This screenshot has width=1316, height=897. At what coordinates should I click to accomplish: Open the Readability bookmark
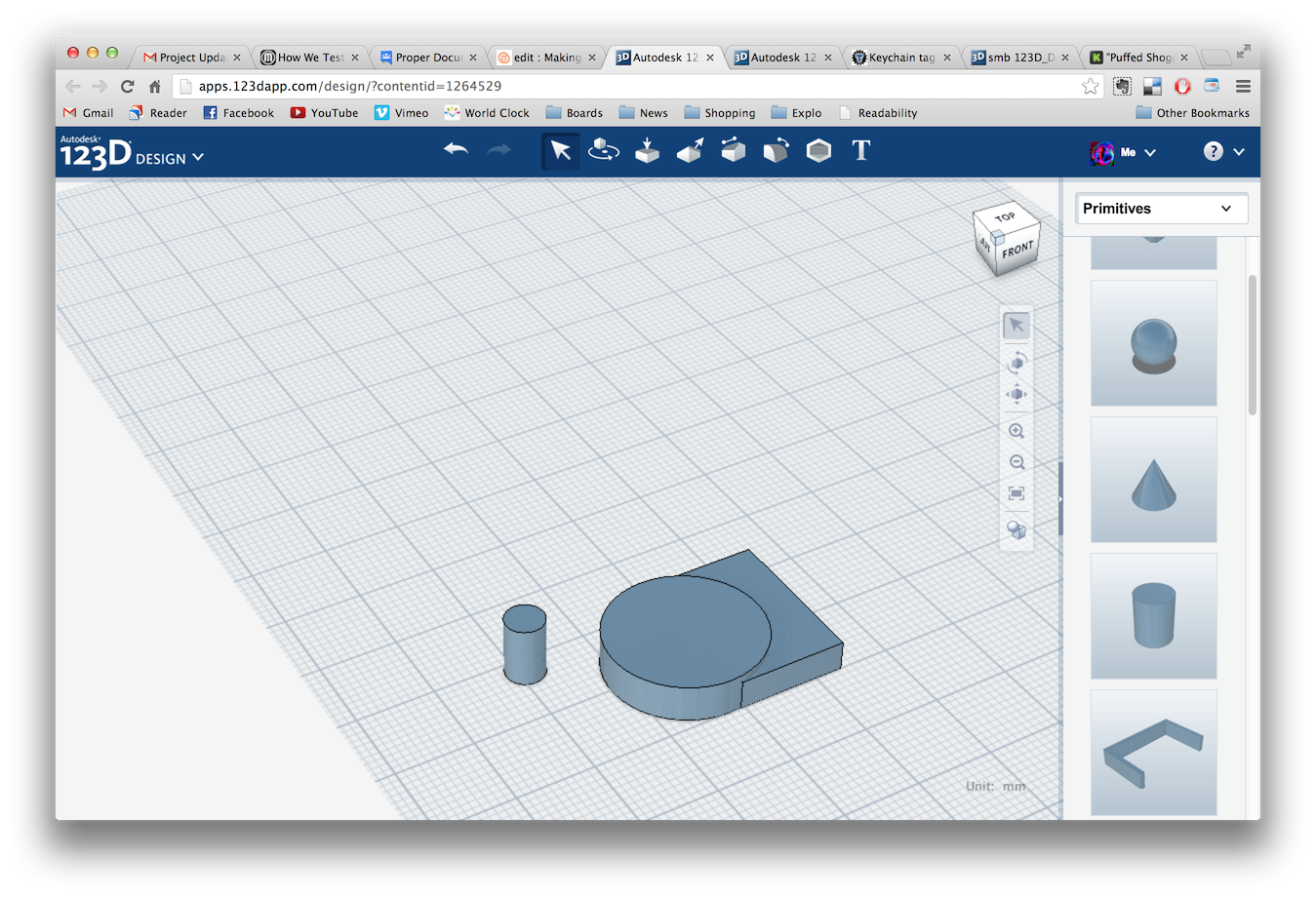[878, 113]
